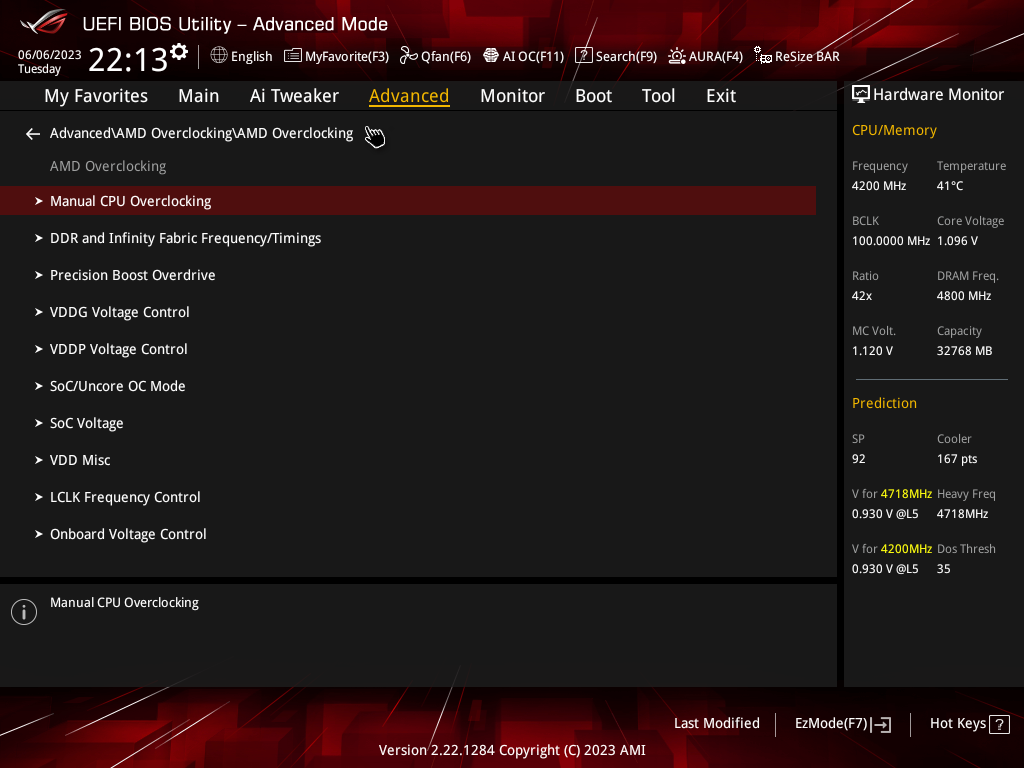Viewport: 1024px width, 768px height.
Task: Expand VDDP Voltage Control arrow
Action: coord(39,349)
